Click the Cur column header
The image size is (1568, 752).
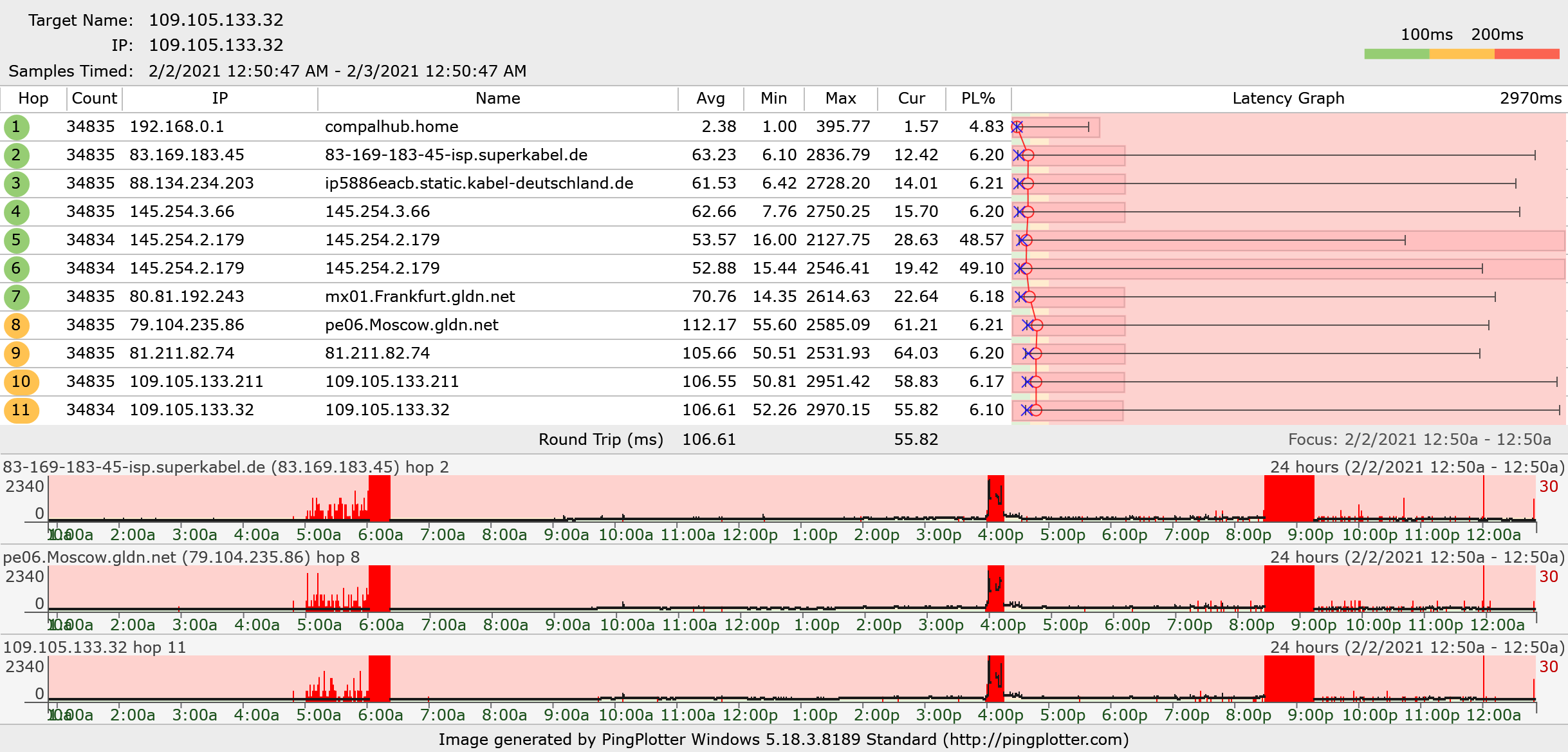pyautogui.click(x=912, y=99)
